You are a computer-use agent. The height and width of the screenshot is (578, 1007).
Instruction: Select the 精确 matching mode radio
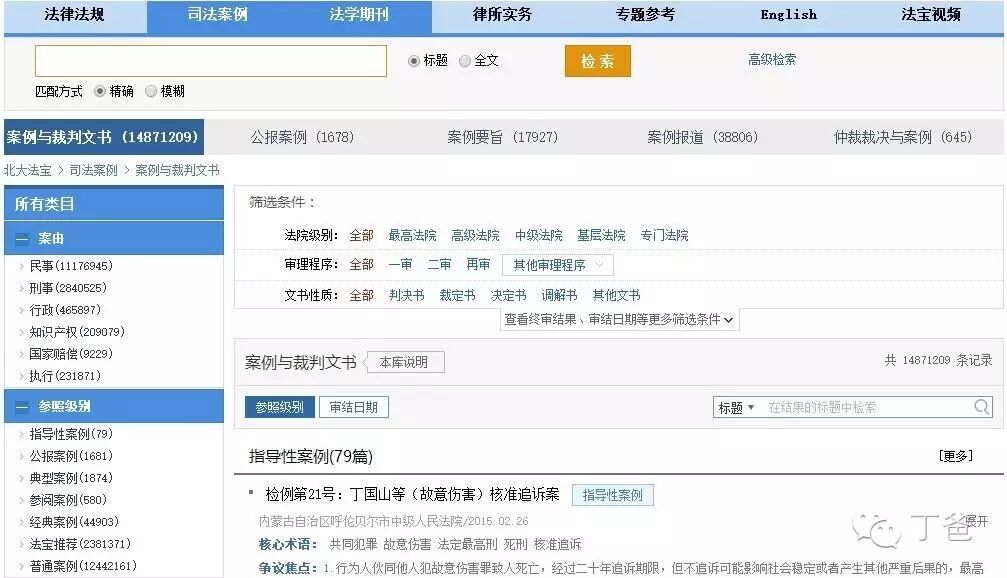(x=98, y=89)
